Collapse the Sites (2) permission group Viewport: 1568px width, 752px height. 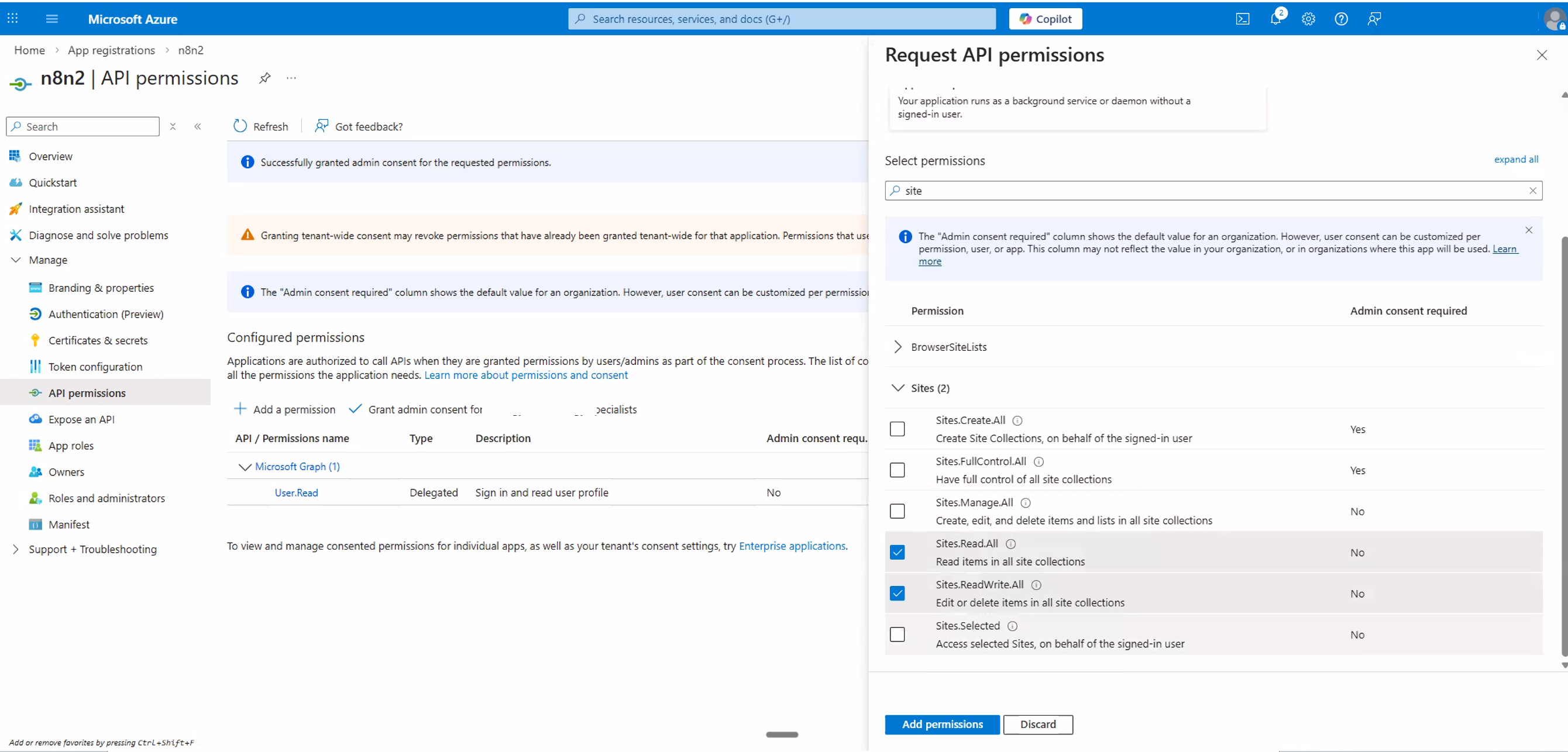click(898, 388)
